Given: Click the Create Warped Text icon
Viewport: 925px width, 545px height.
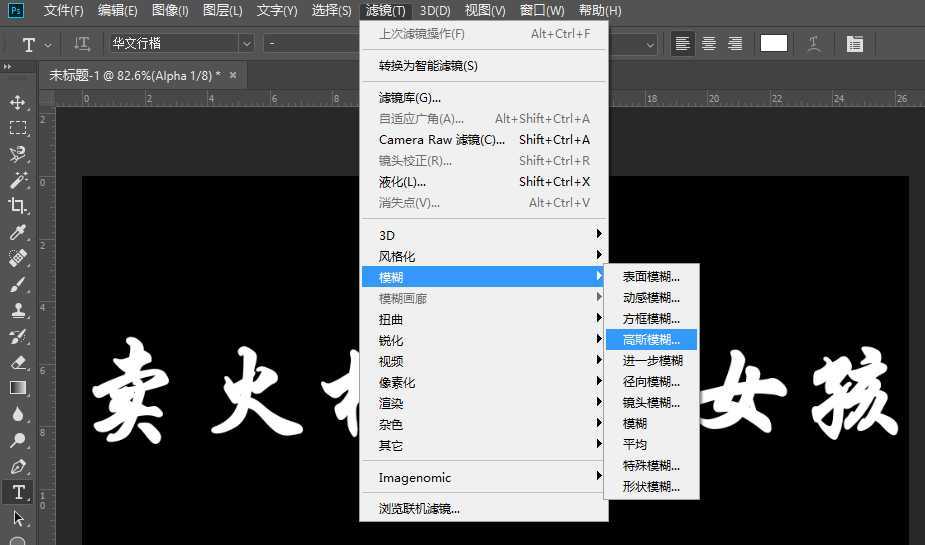Looking at the screenshot, I should (815, 44).
